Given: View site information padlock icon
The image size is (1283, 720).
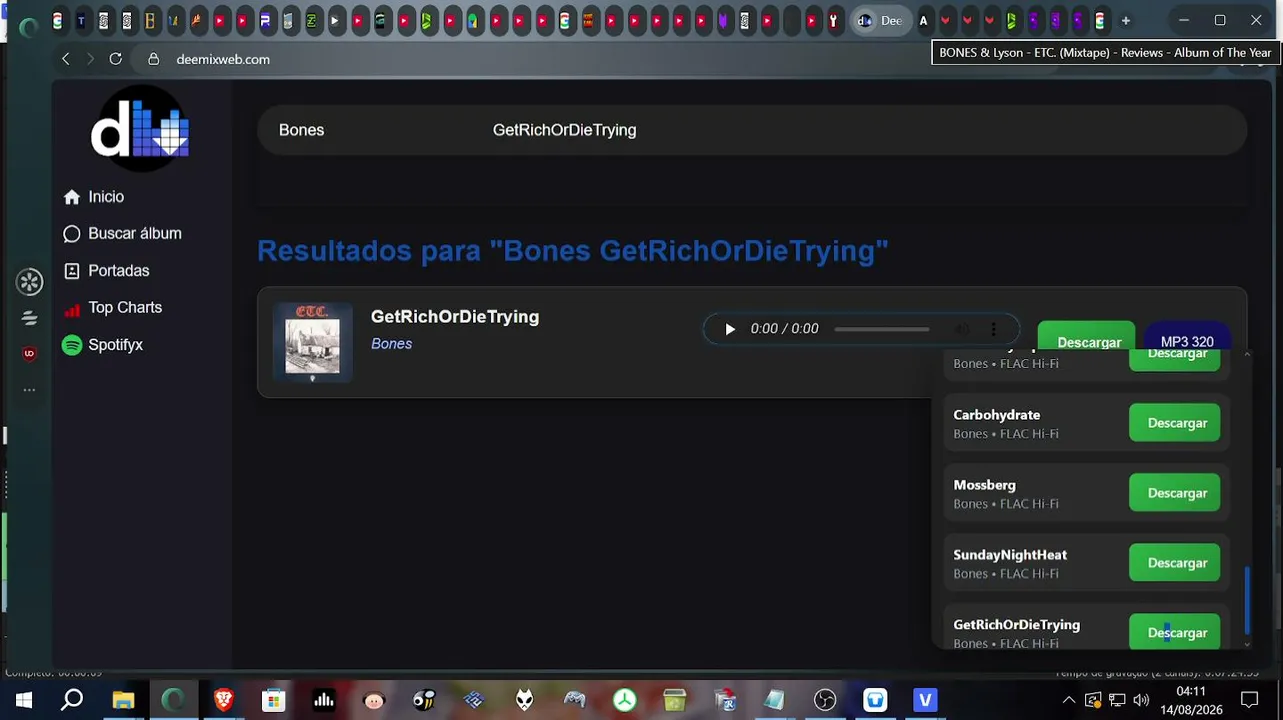Looking at the screenshot, I should click(153, 59).
